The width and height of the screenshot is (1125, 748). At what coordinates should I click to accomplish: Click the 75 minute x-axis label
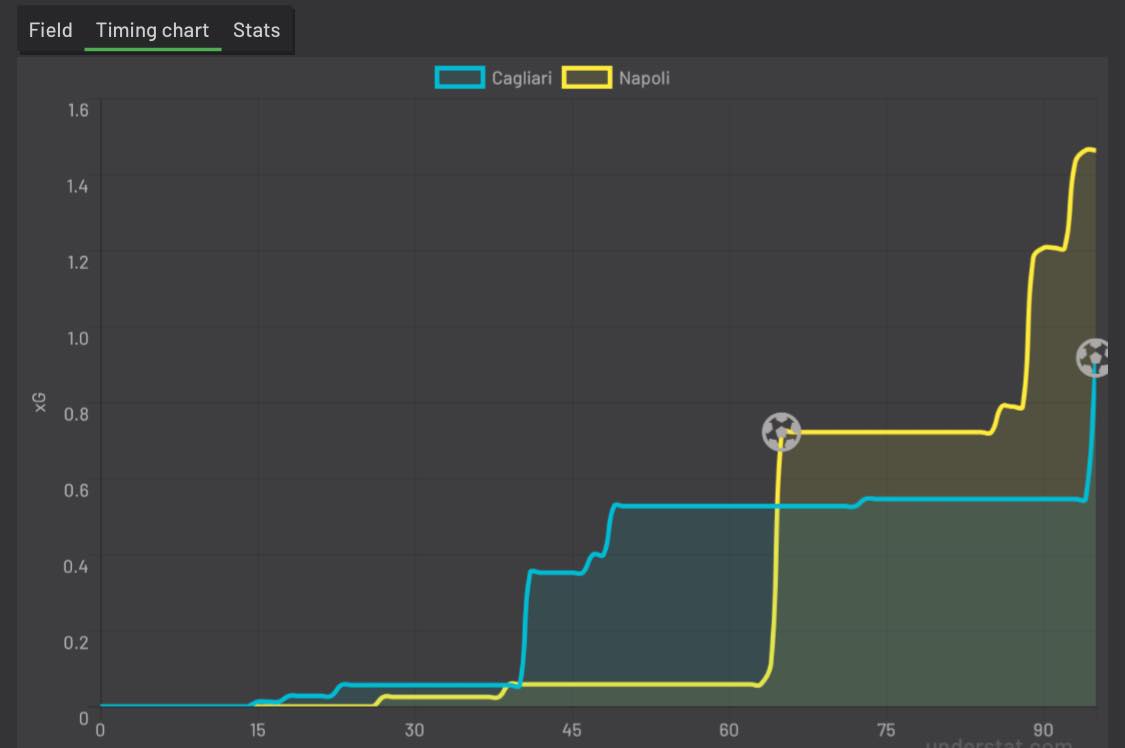pyautogui.click(x=886, y=730)
